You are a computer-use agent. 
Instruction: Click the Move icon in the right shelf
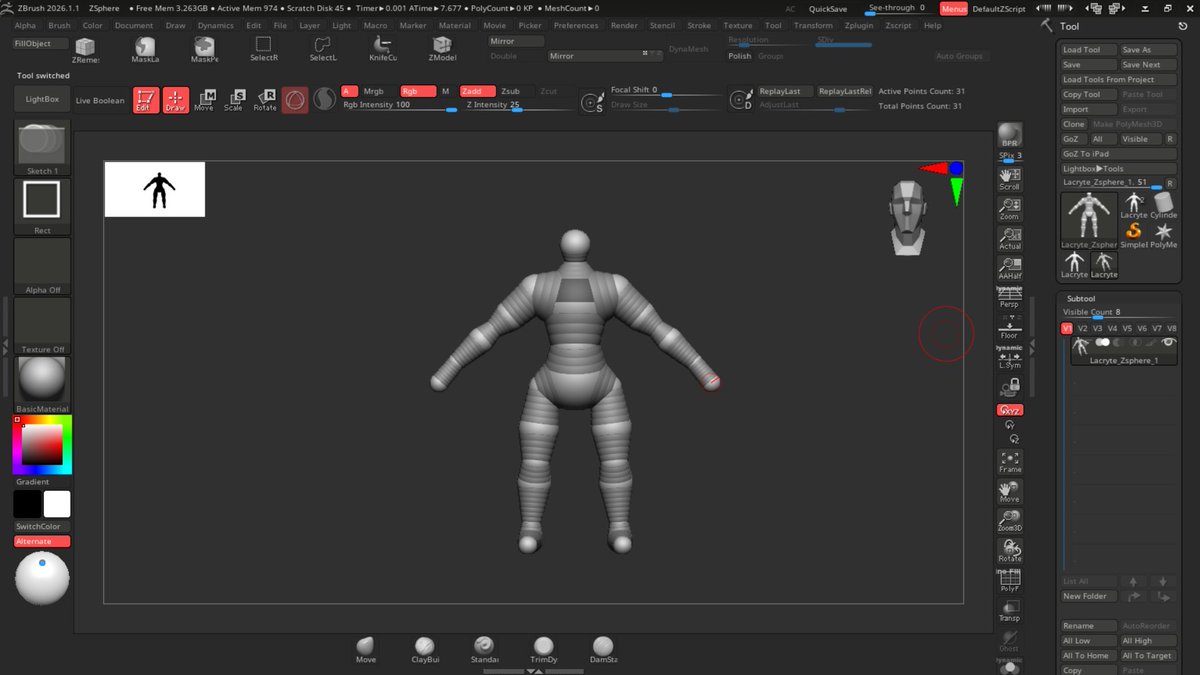pos(1010,491)
